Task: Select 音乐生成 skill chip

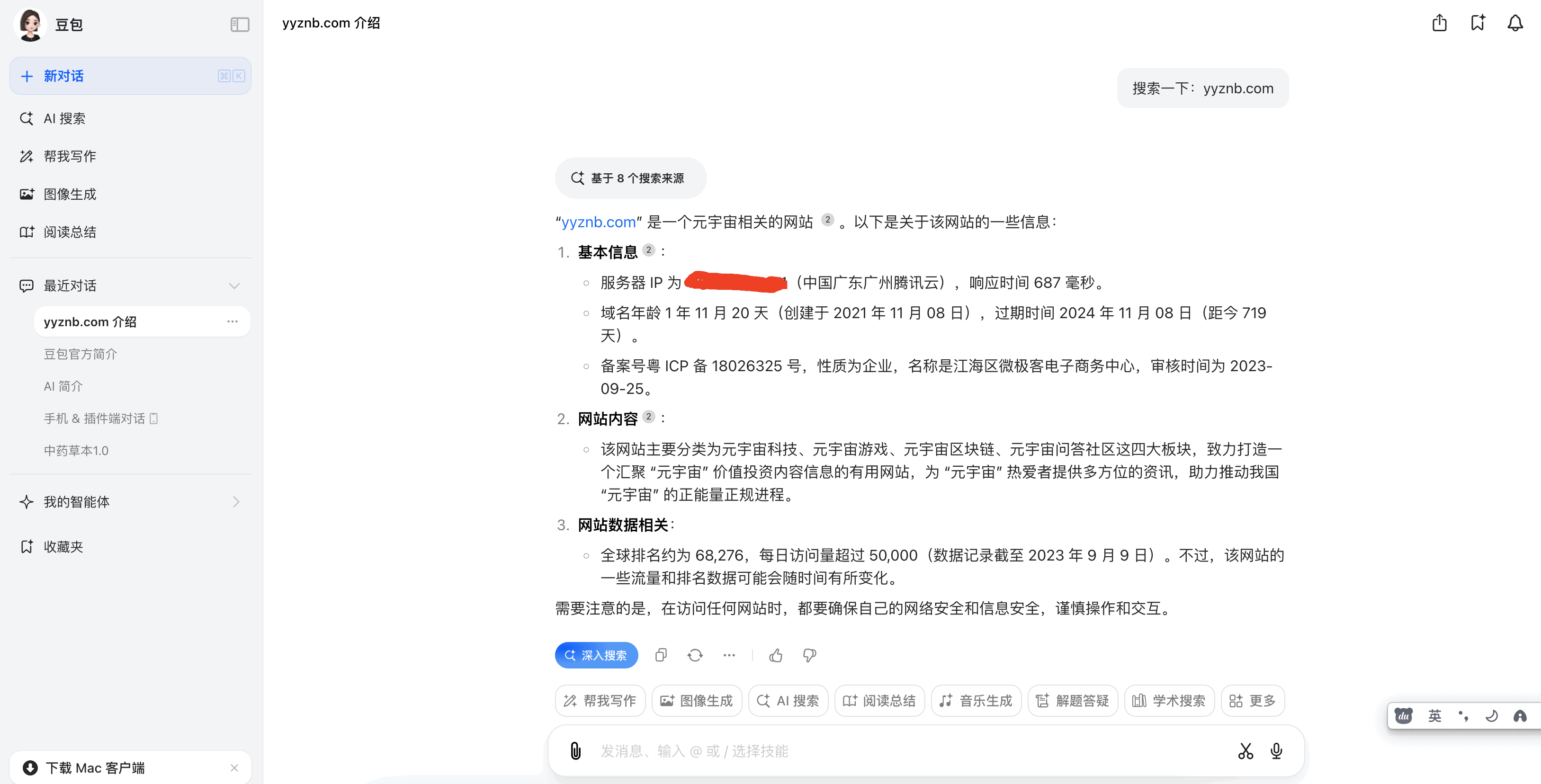Action: pyautogui.click(x=977, y=700)
